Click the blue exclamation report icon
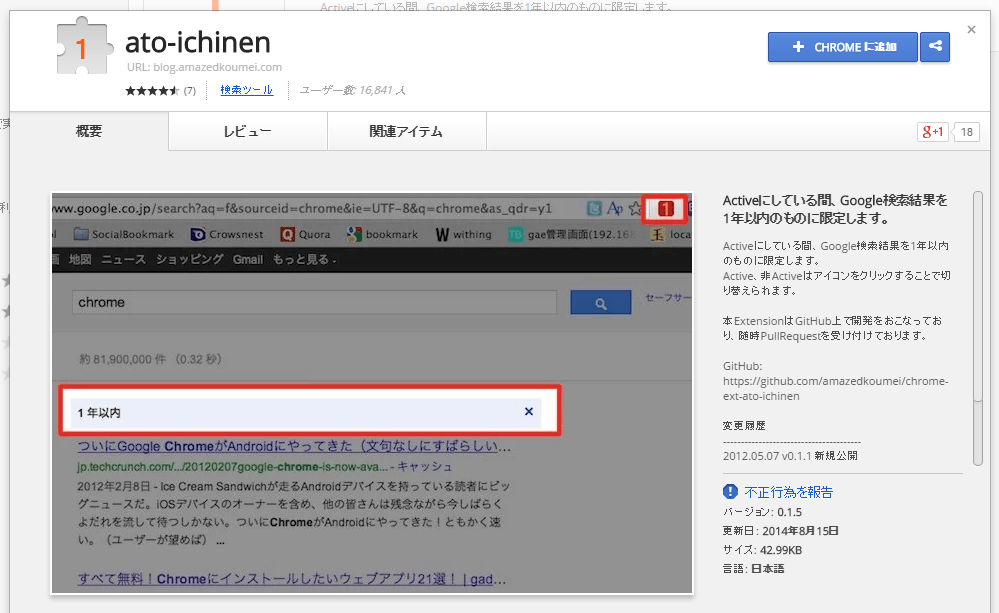Image resolution: width=999 pixels, height=613 pixels. (730, 492)
